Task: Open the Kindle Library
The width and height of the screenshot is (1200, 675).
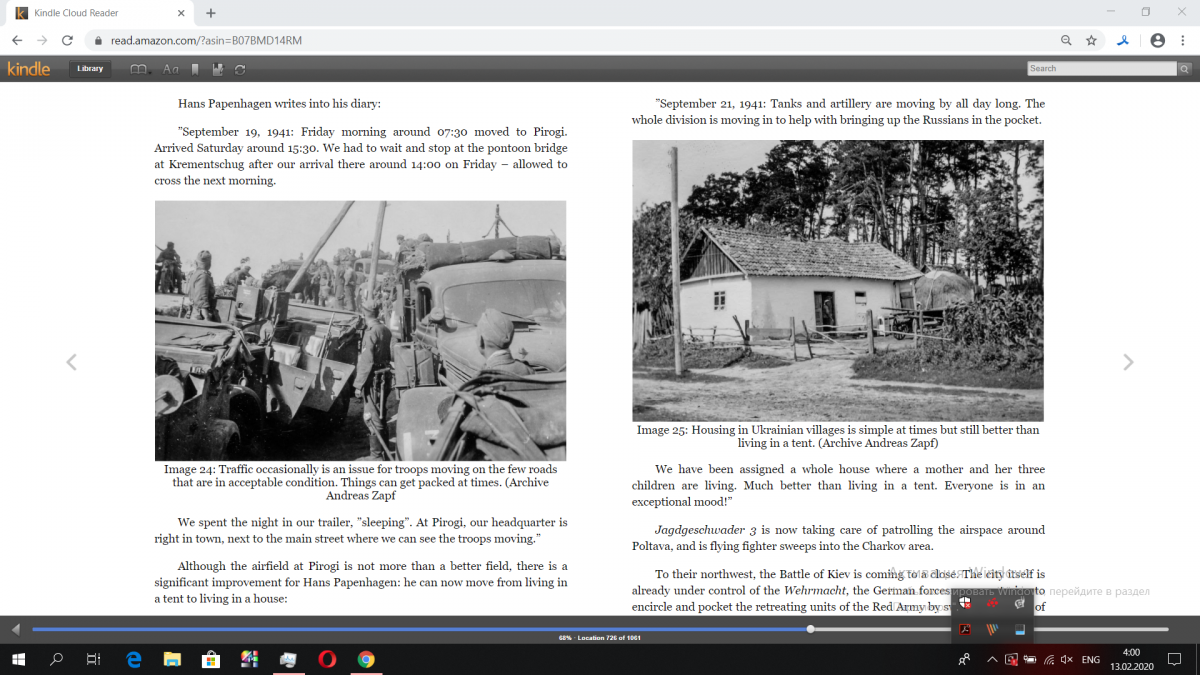Action: (x=90, y=69)
